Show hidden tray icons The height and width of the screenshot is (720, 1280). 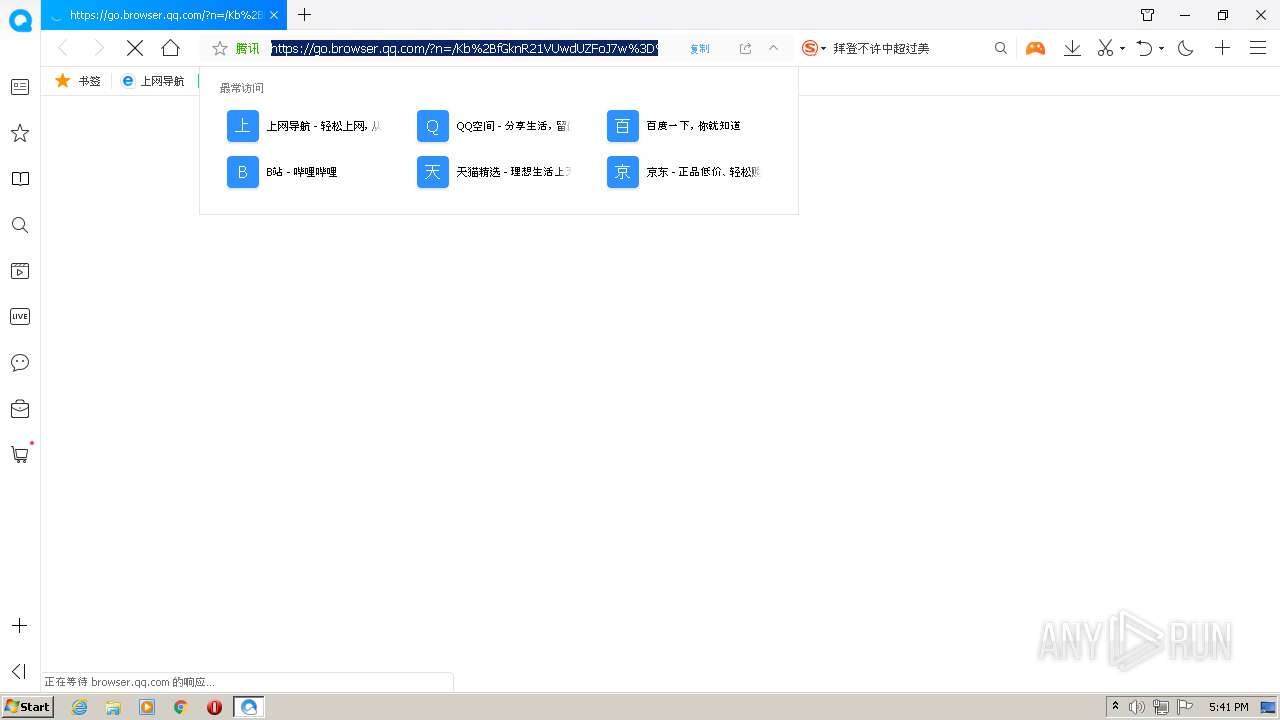point(1116,707)
